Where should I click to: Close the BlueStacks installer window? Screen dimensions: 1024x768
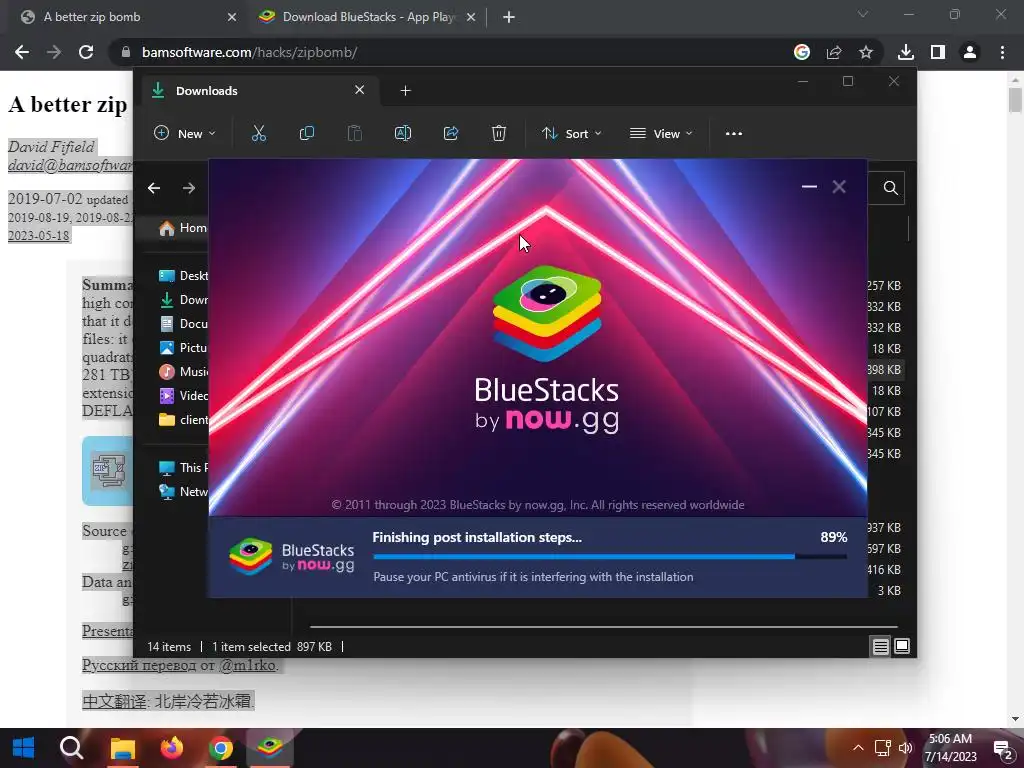pos(839,187)
